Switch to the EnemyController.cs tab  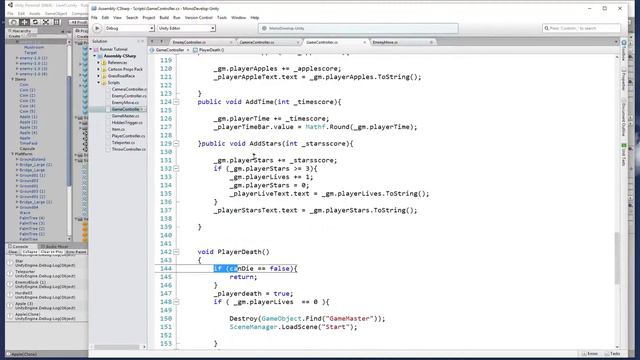[189, 42]
